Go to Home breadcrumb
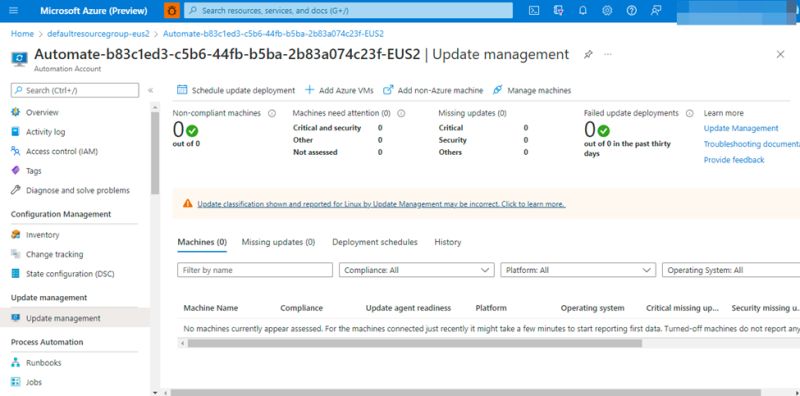This screenshot has height=396, width=800. 22,34
